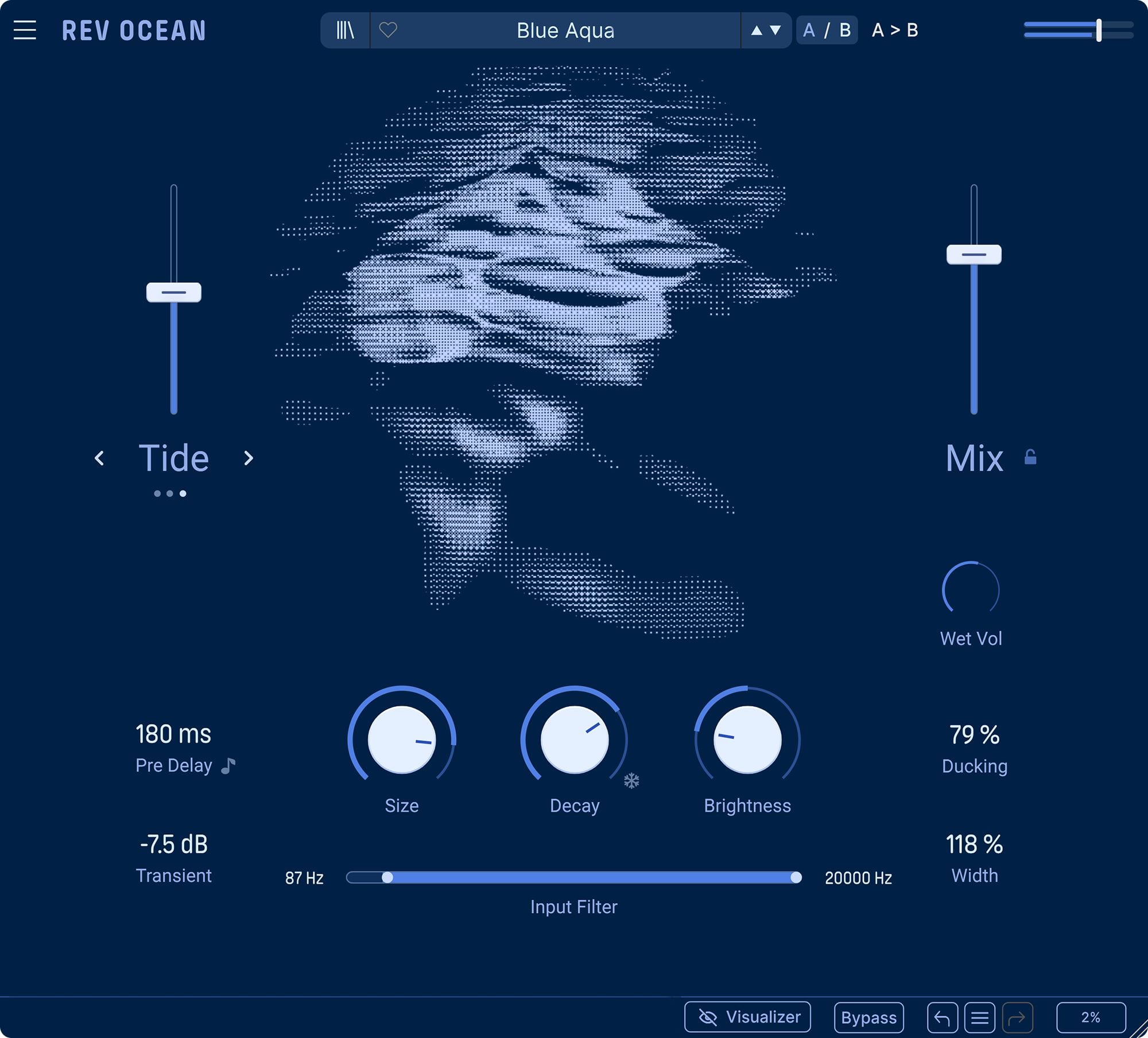The height and width of the screenshot is (1038, 1148).
Task: Open the preset library browser
Action: point(345,30)
